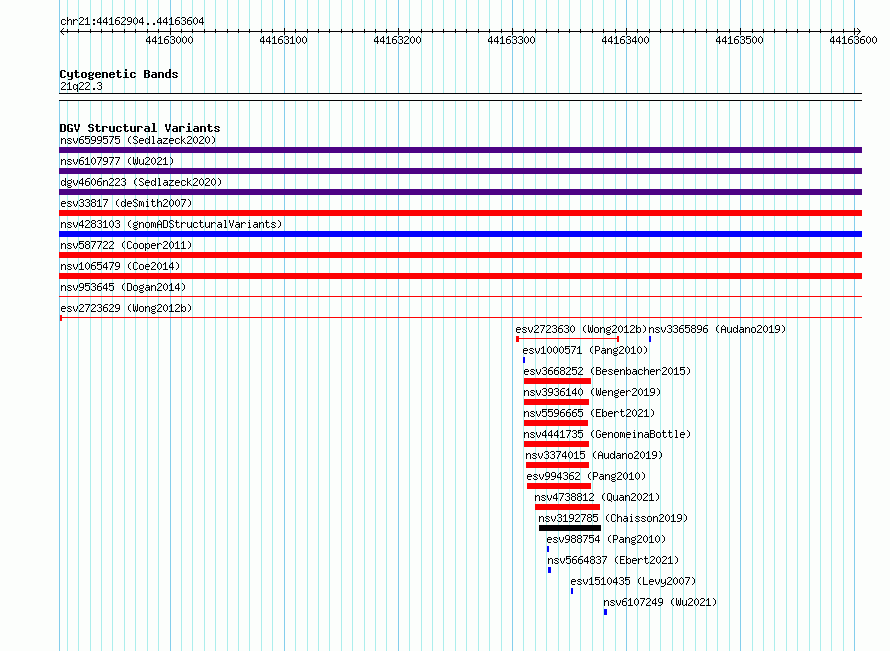Select the black nsv3192785 Chaisson2019 bar
The width and height of the screenshot is (890, 651).
tap(570, 528)
